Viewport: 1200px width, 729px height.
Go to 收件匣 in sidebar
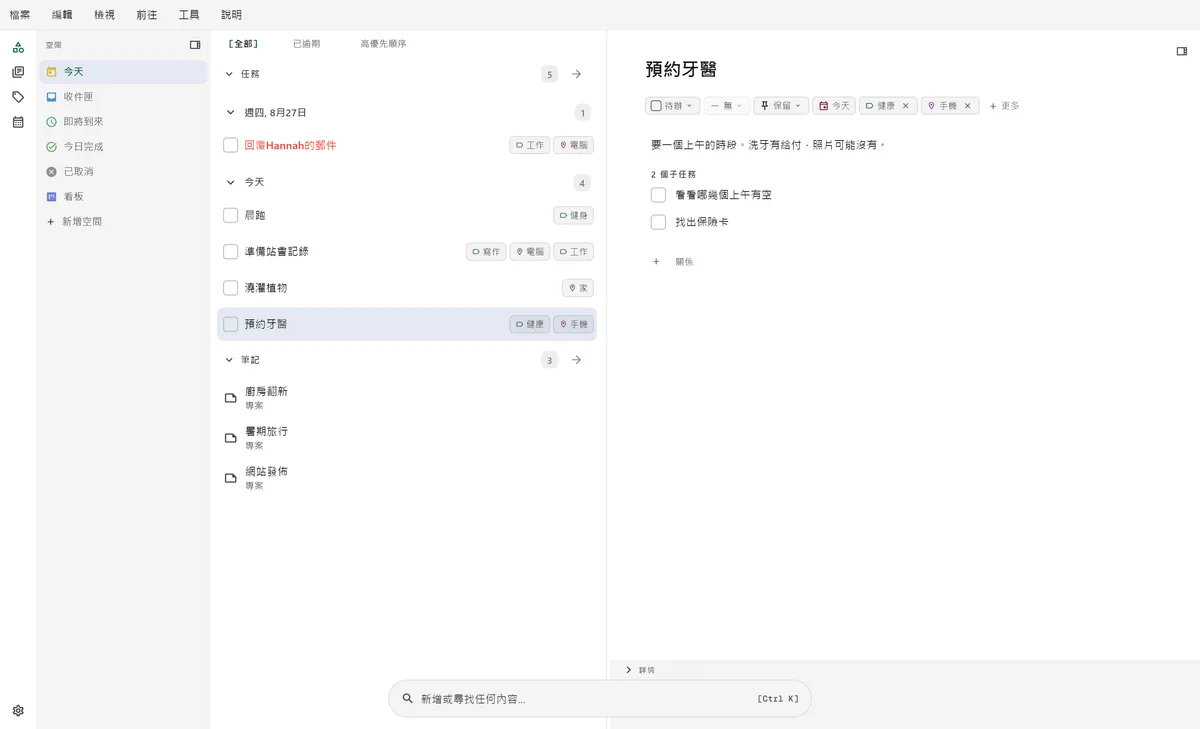pyautogui.click(x=123, y=97)
